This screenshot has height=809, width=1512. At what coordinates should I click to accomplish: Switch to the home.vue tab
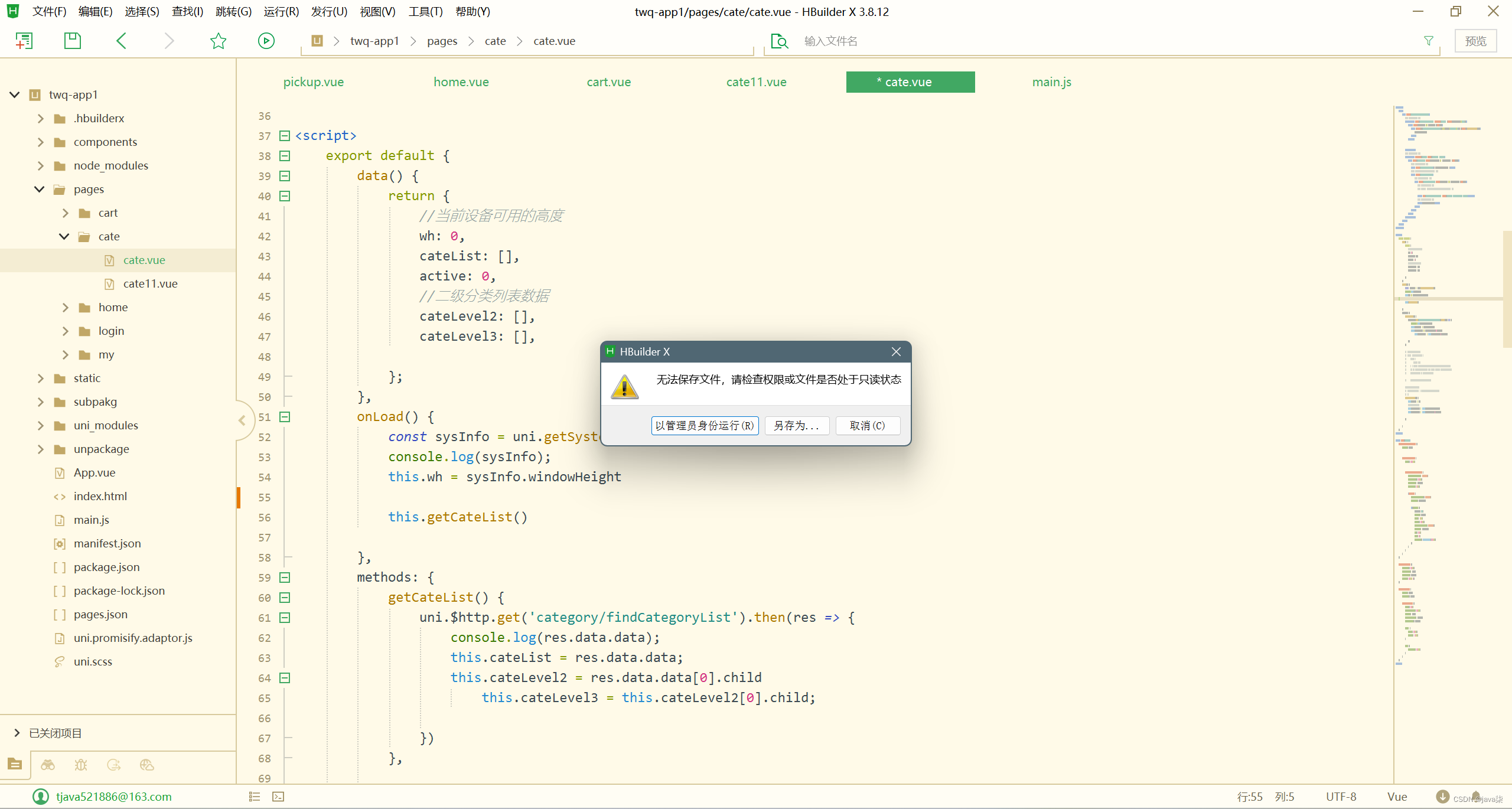pyautogui.click(x=461, y=82)
